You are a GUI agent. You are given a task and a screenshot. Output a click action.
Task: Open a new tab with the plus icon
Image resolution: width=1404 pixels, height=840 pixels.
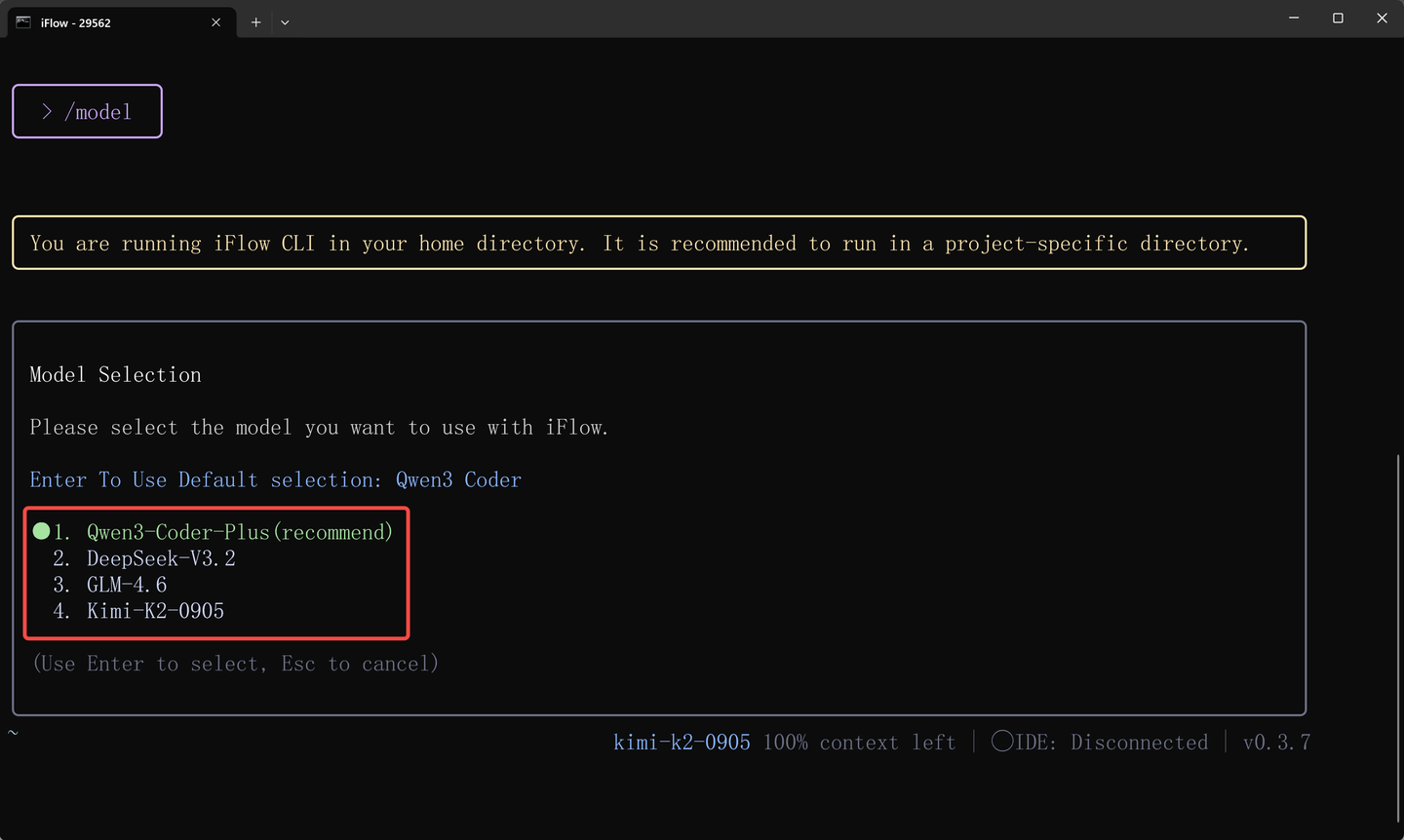pos(255,21)
